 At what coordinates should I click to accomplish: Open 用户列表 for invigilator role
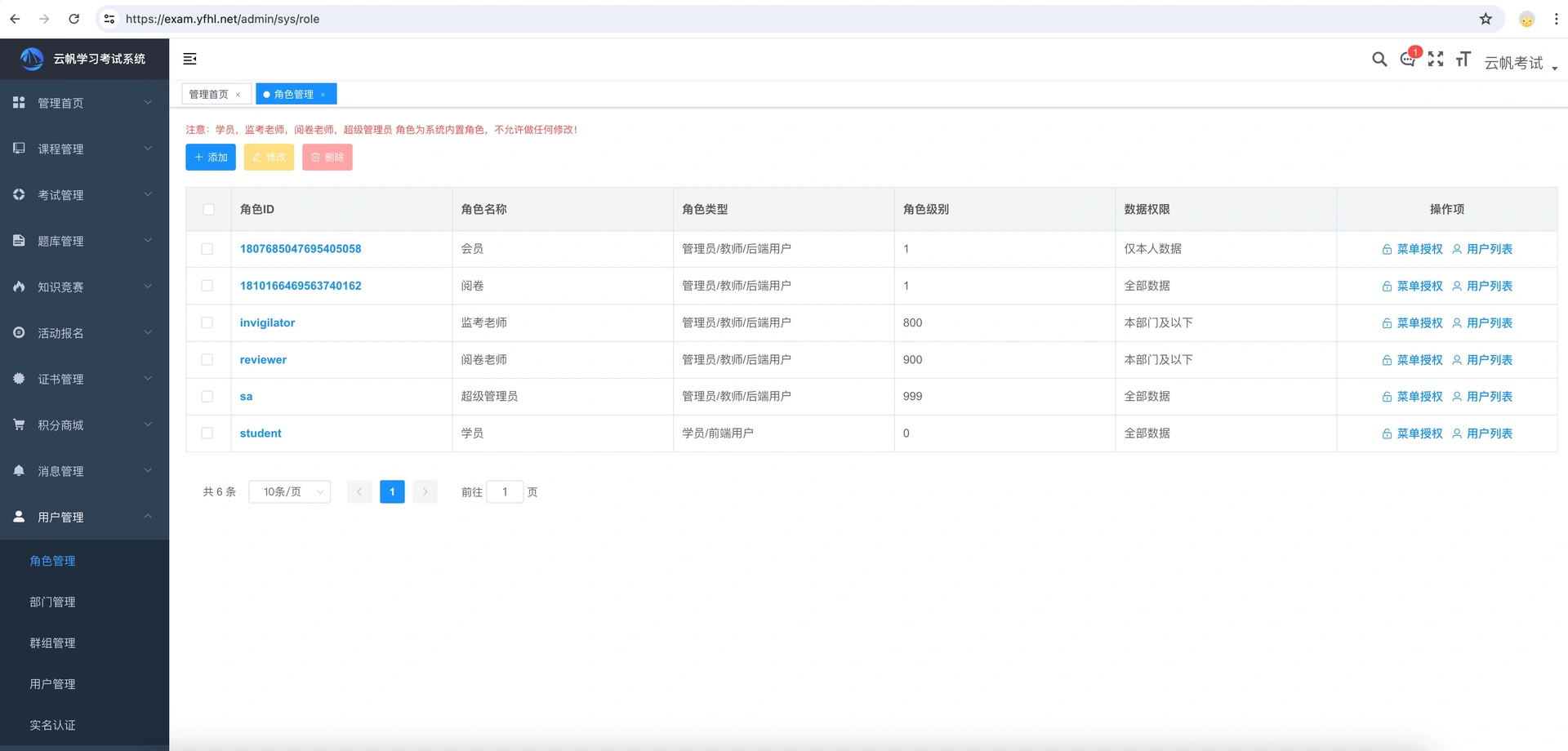1482,323
